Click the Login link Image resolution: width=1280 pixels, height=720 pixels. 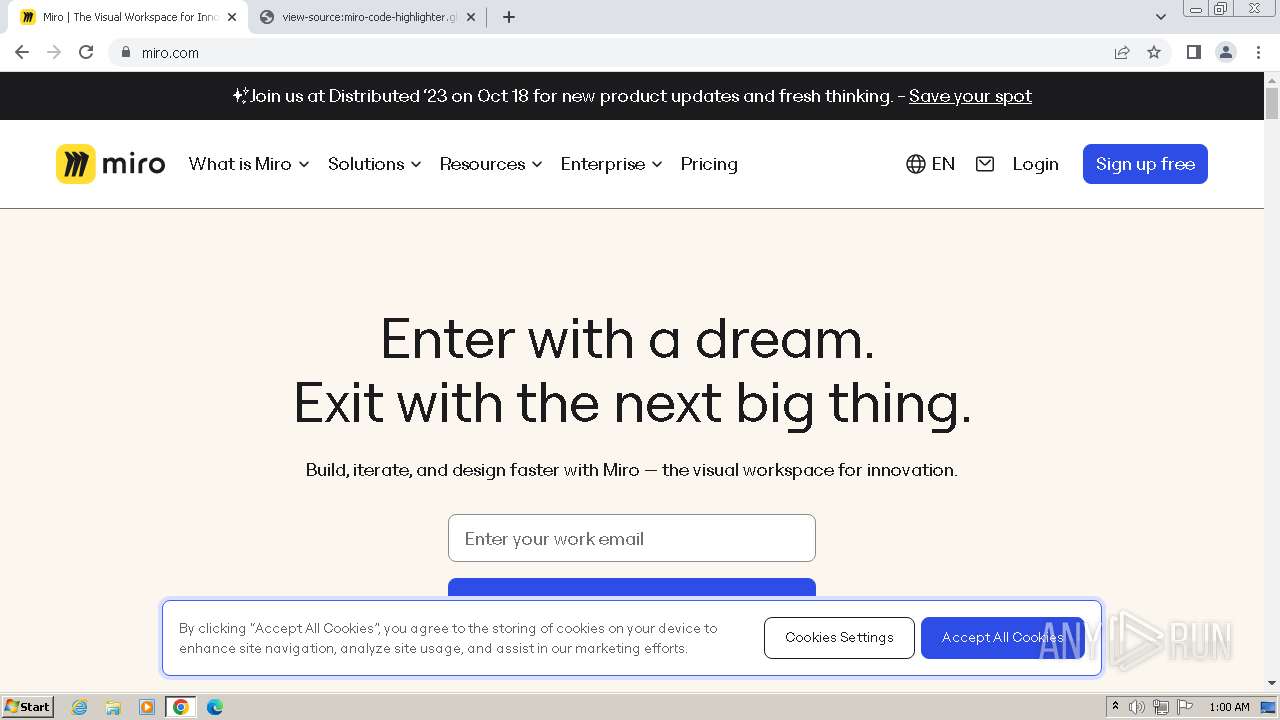[x=1035, y=164]
